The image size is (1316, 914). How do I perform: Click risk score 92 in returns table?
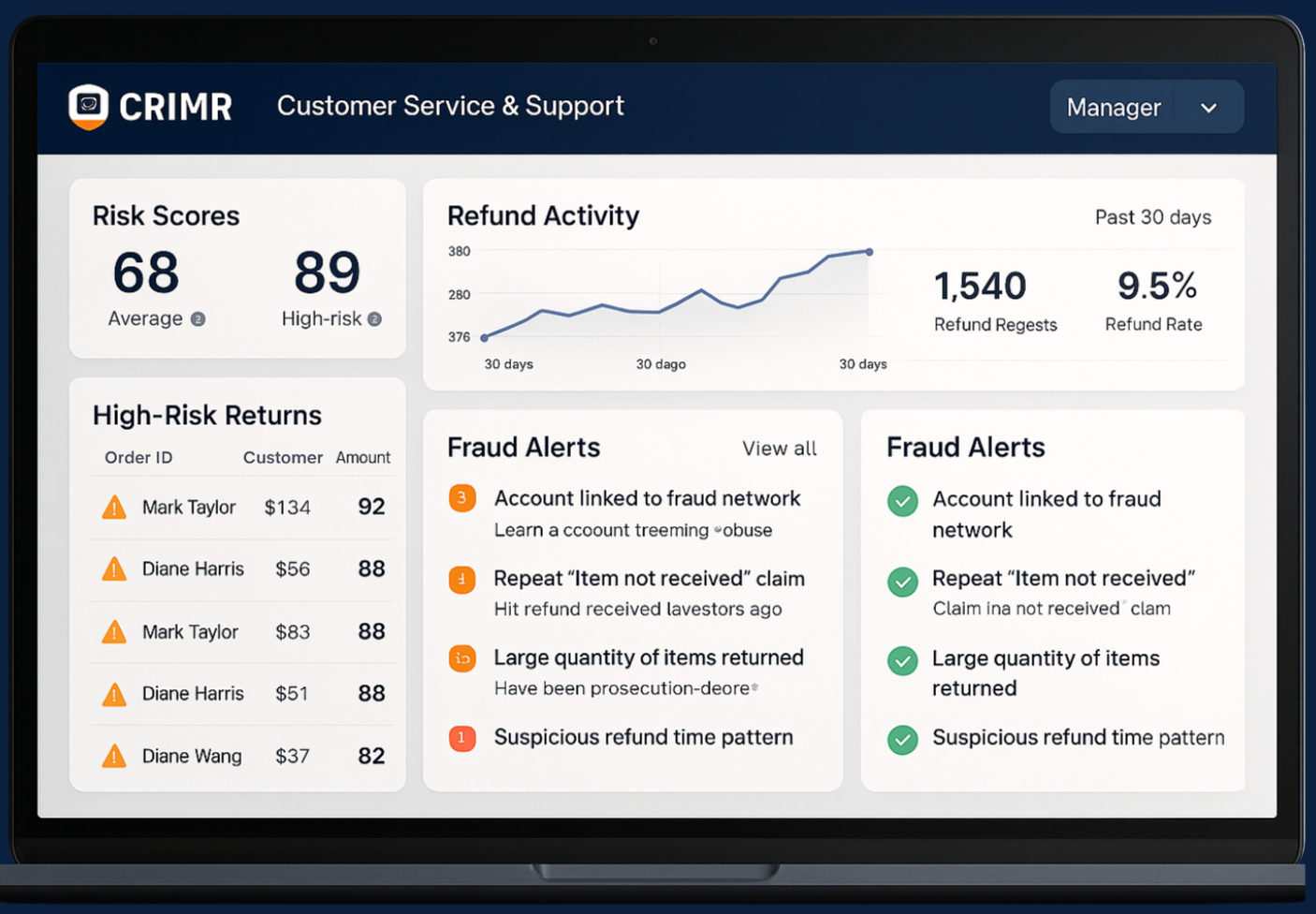click(372, 507)
